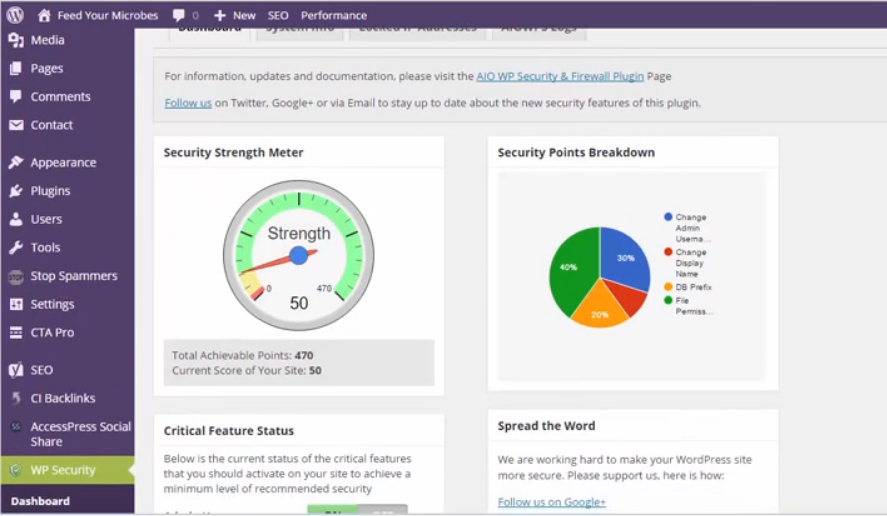Click the Tools wrench icon
The width and height of the screenshot is (887, 516).
[16, 247]
